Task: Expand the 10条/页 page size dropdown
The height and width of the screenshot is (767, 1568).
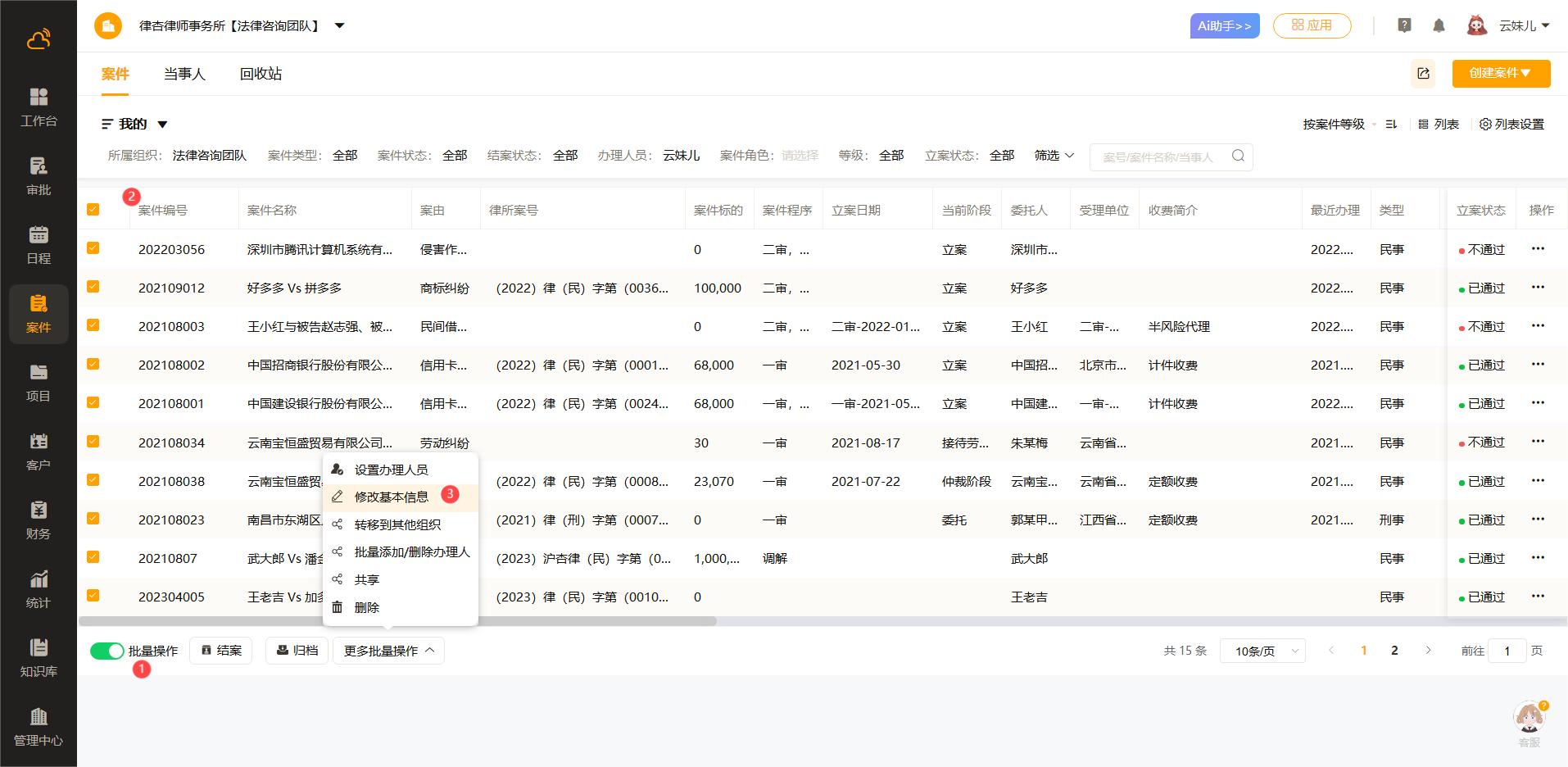Action: pyautogui.click(x=1262, y=651)
